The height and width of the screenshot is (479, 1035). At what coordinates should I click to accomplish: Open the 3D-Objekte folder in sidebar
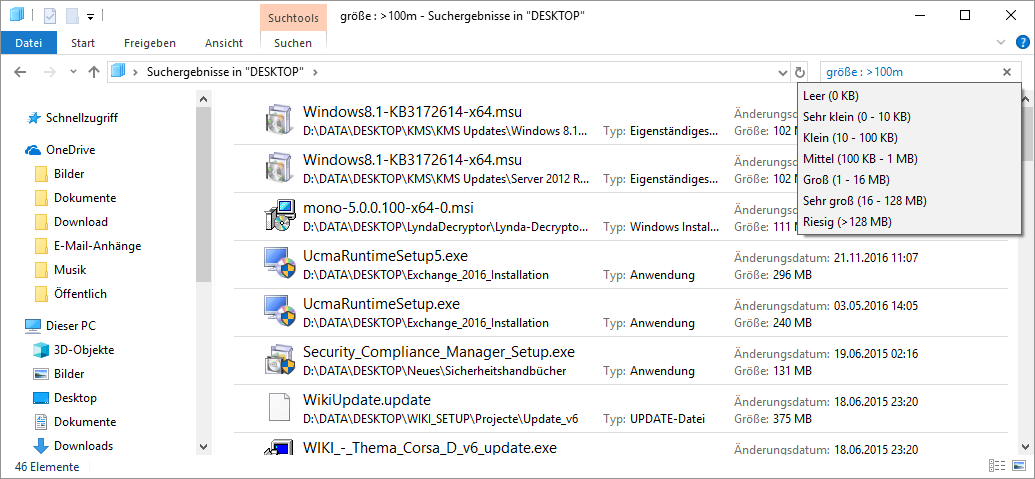[x=84, y=349]
